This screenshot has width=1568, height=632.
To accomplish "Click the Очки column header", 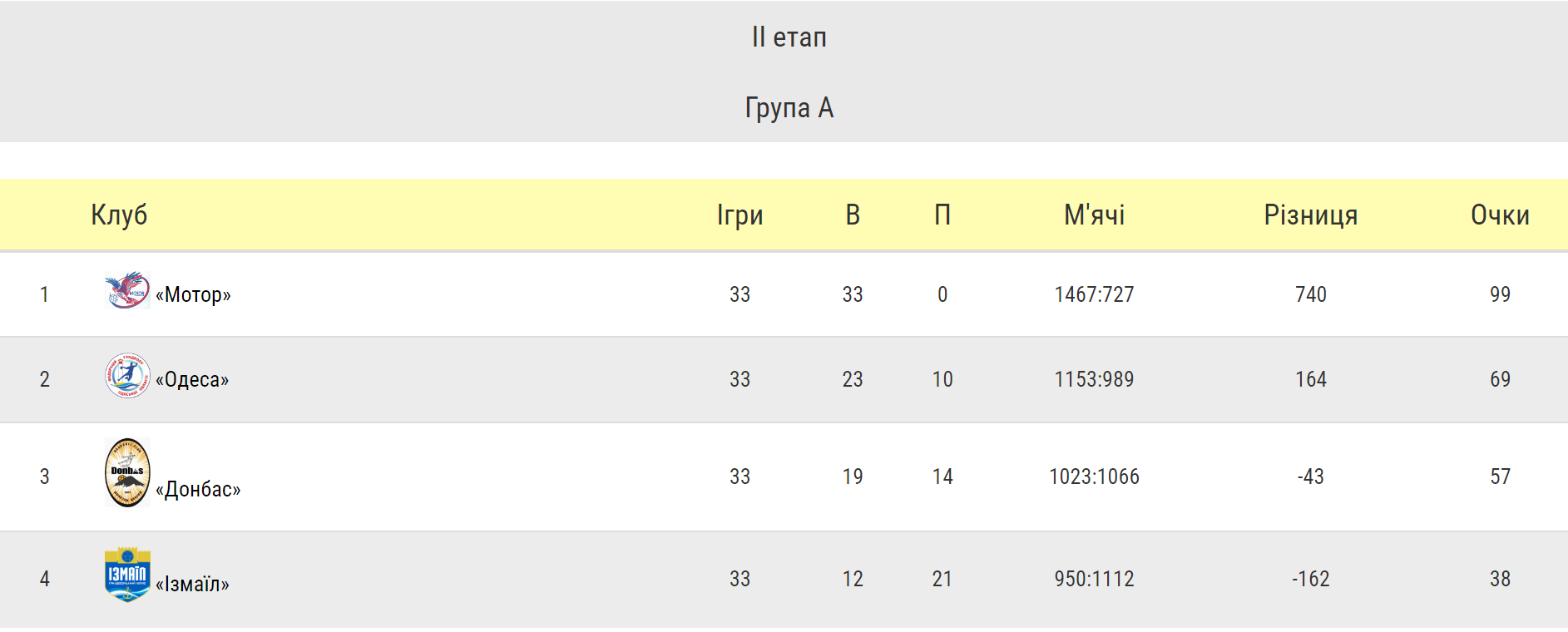I will [1501, 215].
